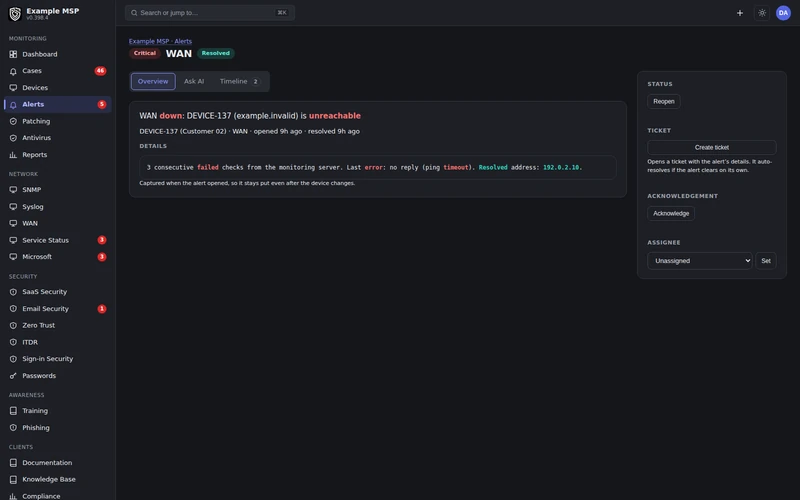Click the Phishing shield icon

click(13, 428)
